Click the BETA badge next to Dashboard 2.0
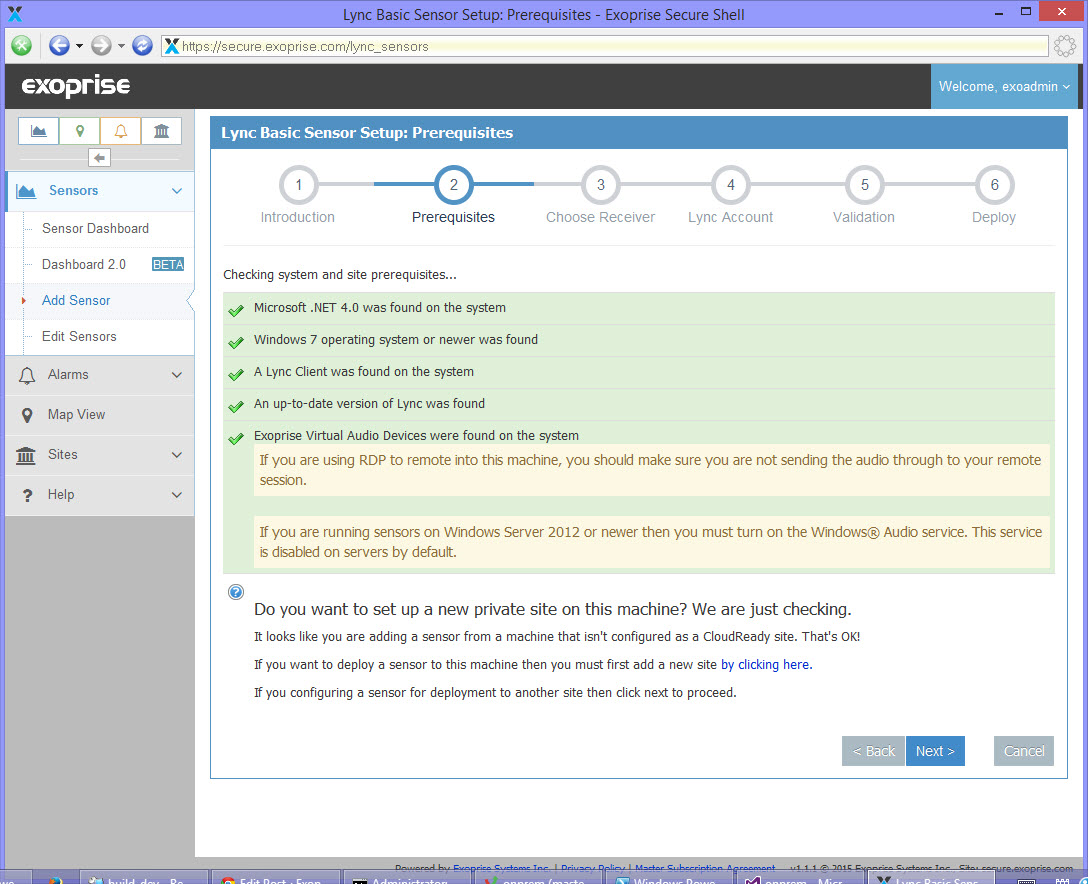The height and width of the screenshot is (884, 1088). [x=168, y=264]
